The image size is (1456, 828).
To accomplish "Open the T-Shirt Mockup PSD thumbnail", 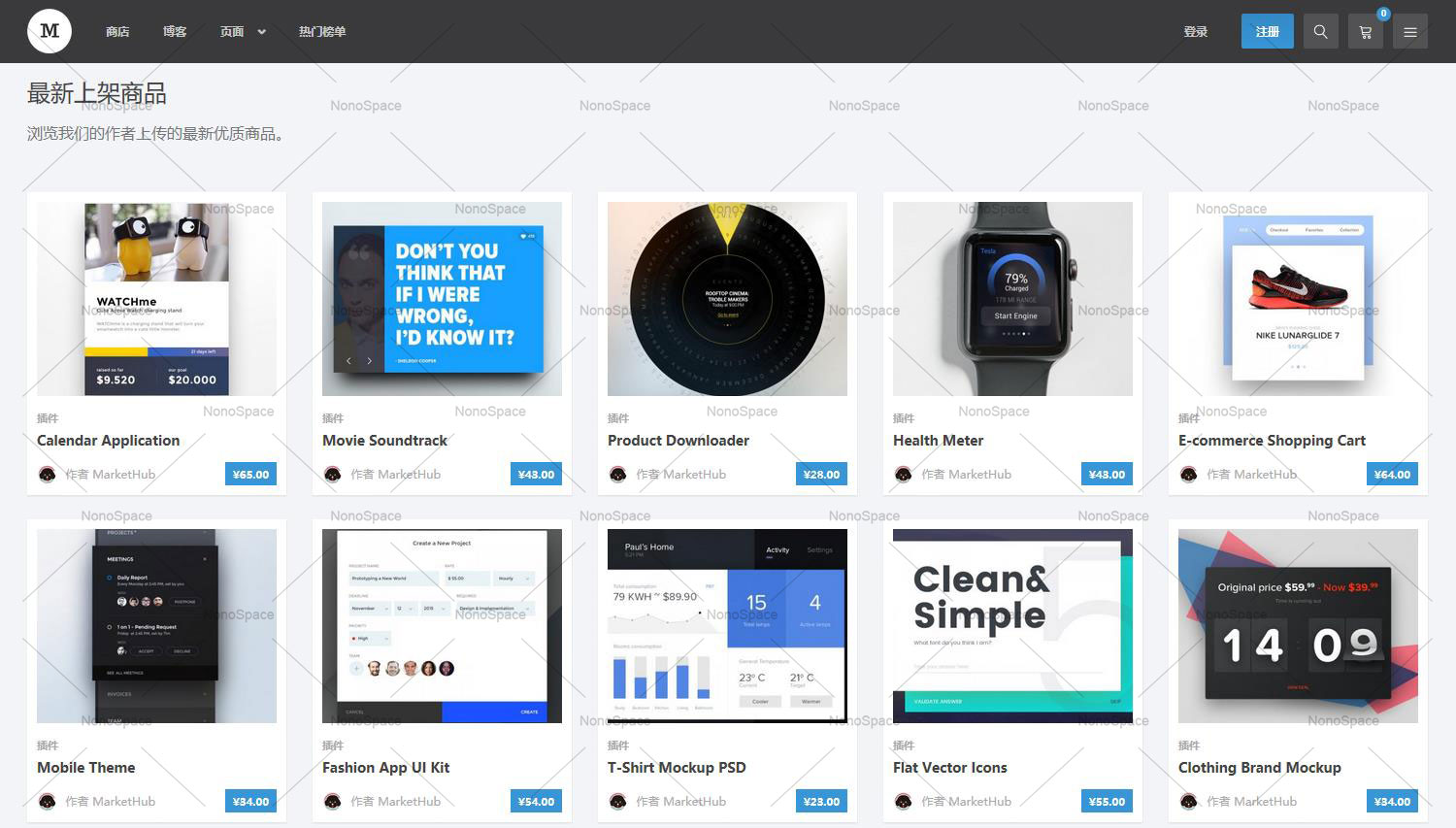I will (x=727, y=625).
